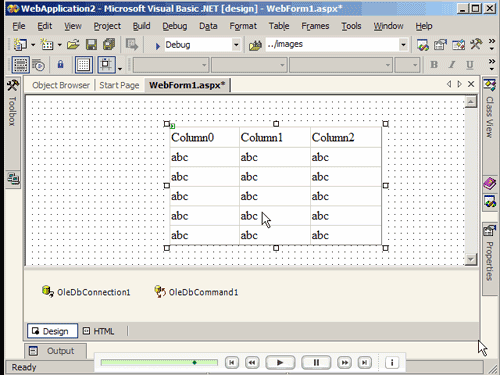Click the Find in Files binoculars icon
Image resolution: width=500 pixels, height=375 pixels.
click(255, 45)
